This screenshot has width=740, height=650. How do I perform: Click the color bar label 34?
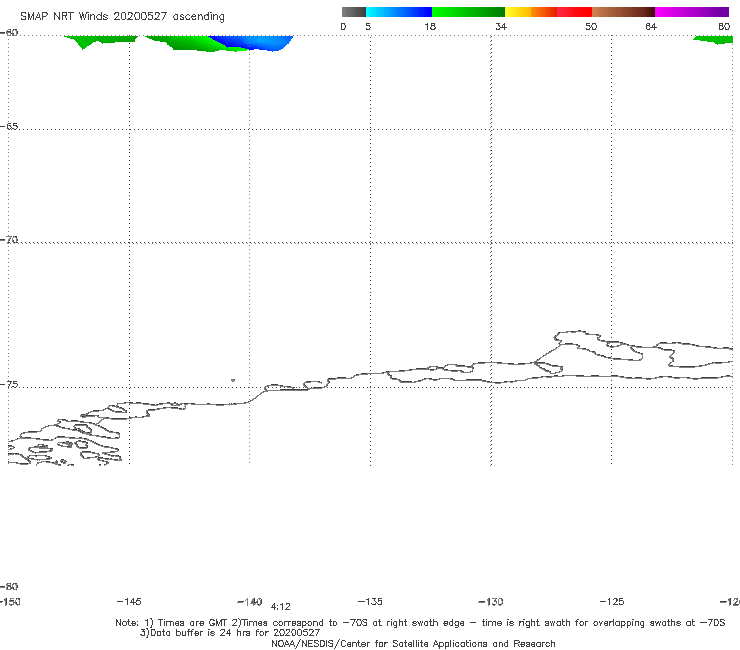(501, 26)
